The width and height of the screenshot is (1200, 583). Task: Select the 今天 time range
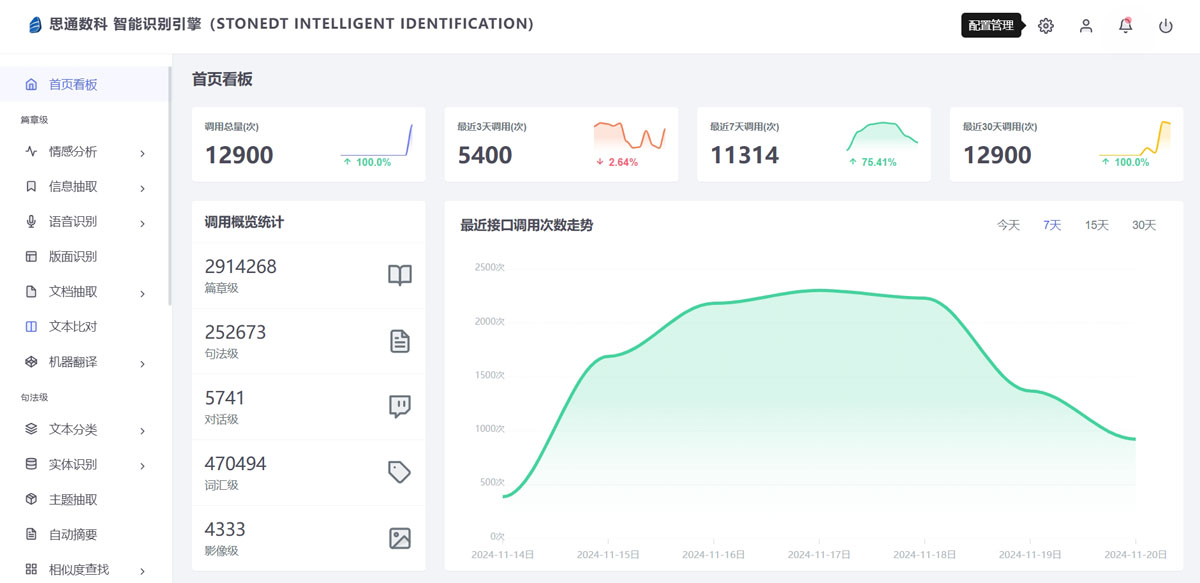point(1008,225)
